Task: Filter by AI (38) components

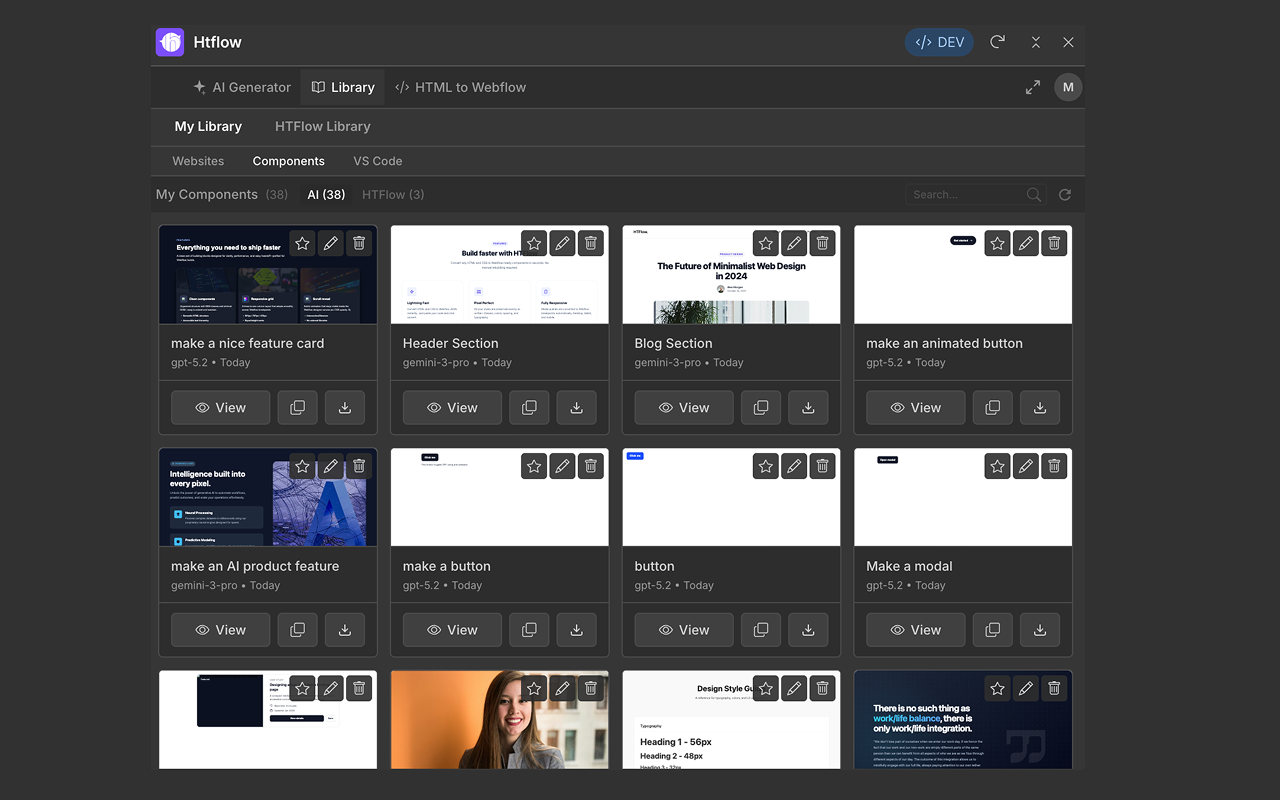Action: point(326,195)
